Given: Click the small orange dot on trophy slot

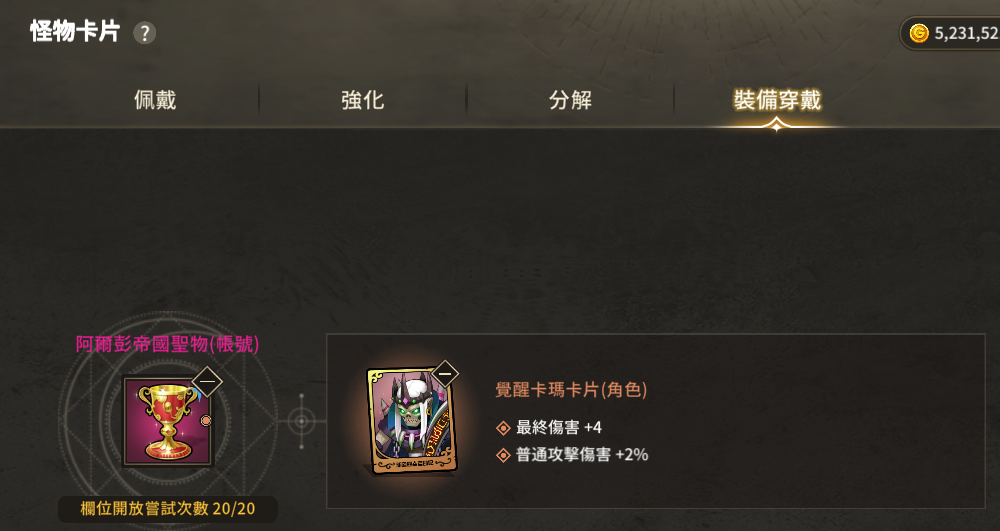Looking at the screenshot, I should tap(205, 421).
